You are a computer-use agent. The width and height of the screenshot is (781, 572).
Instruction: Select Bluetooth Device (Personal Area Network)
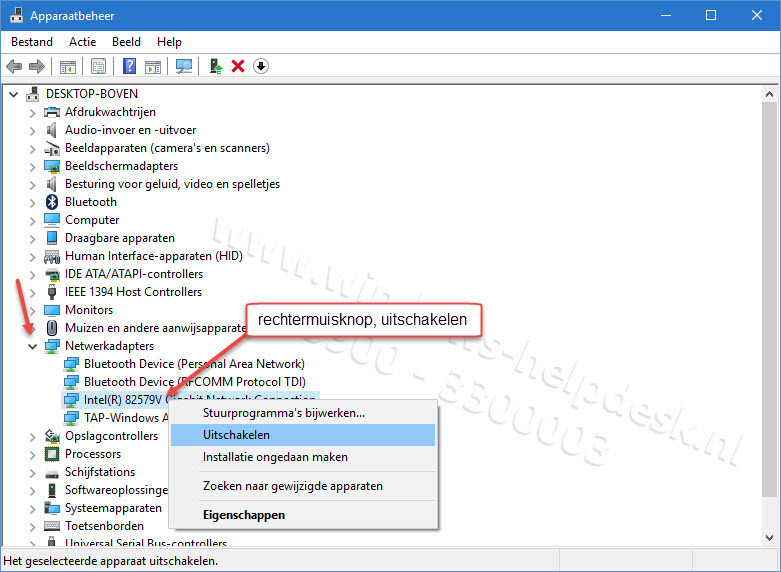194,364
